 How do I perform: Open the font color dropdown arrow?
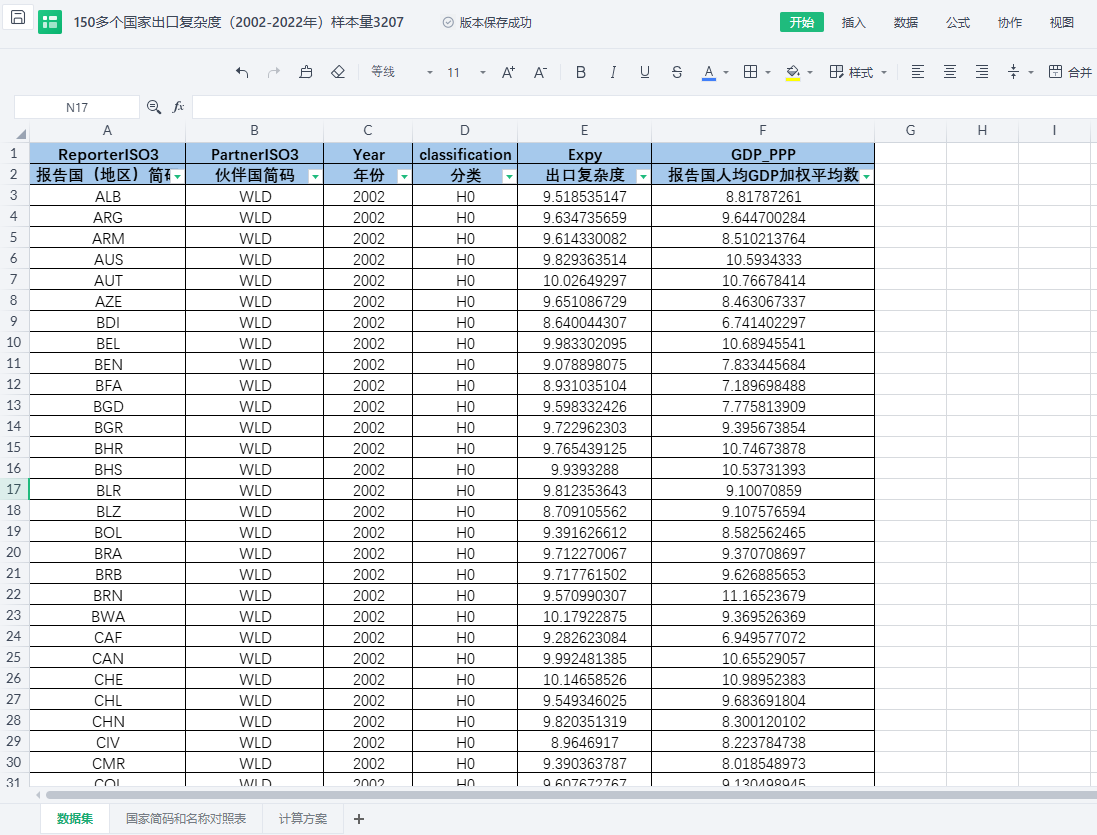(x=726, y=73)
